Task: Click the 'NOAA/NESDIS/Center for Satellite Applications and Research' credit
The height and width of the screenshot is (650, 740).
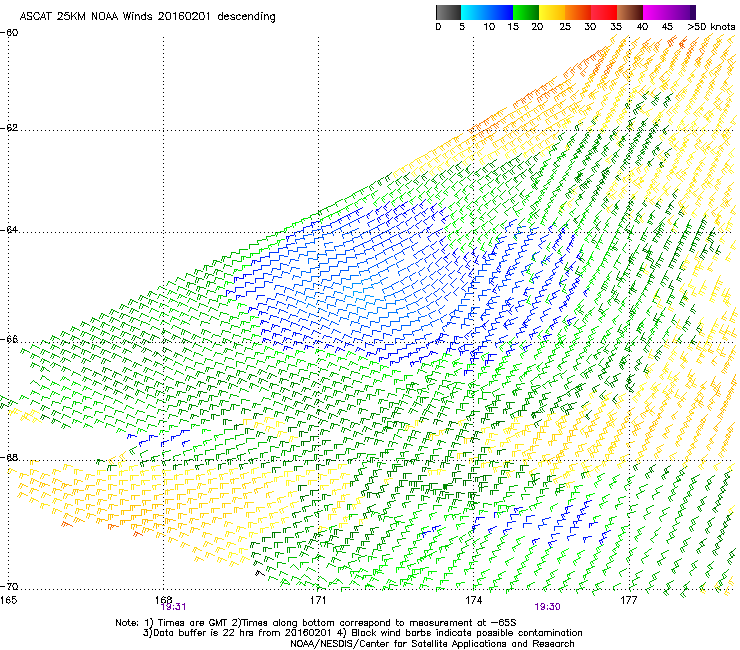Action: pos(432,644)
